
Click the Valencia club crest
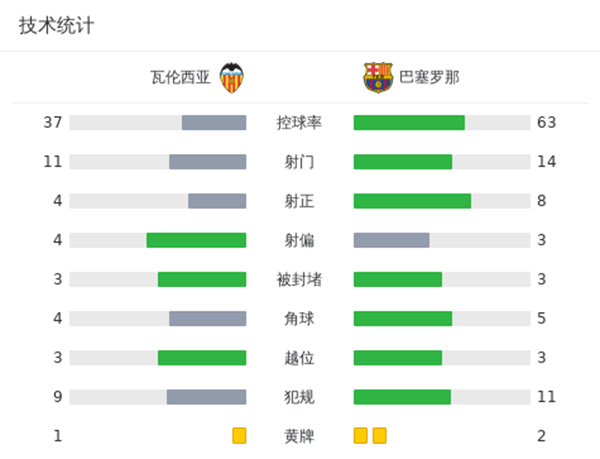click(232, 77)
